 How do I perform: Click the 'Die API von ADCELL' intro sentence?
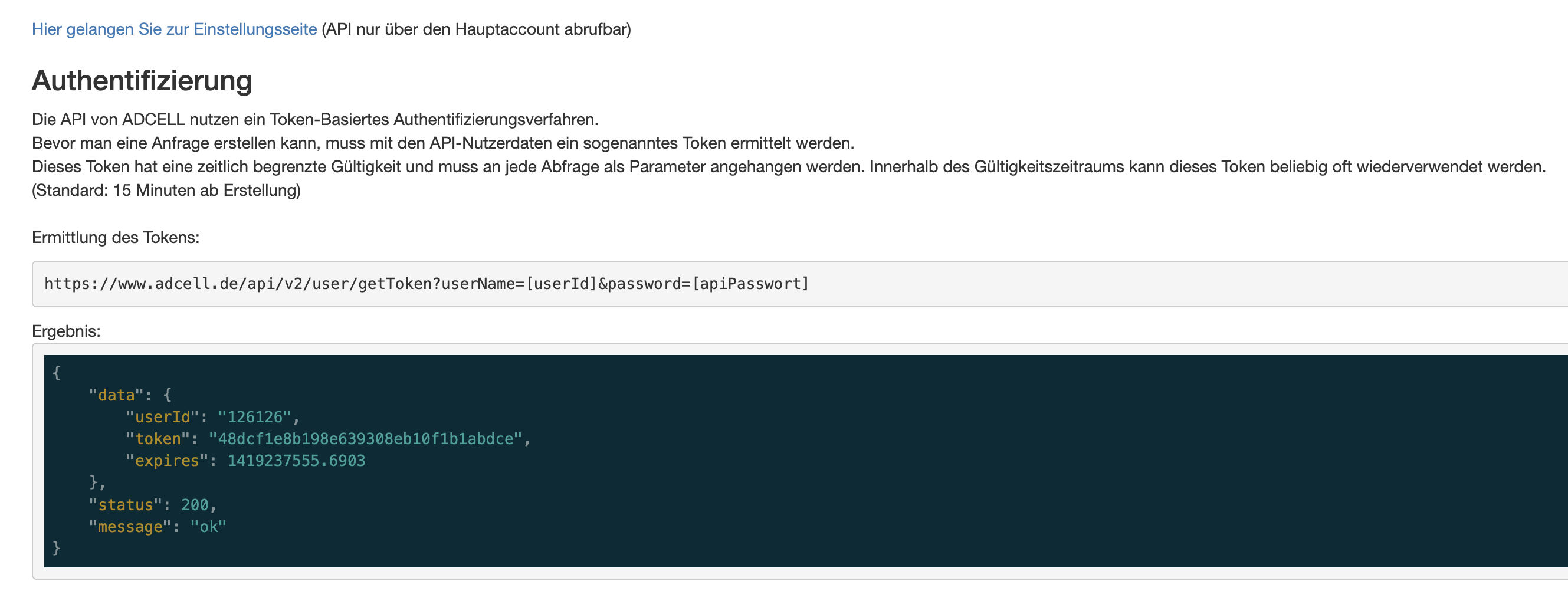point(315,119)
